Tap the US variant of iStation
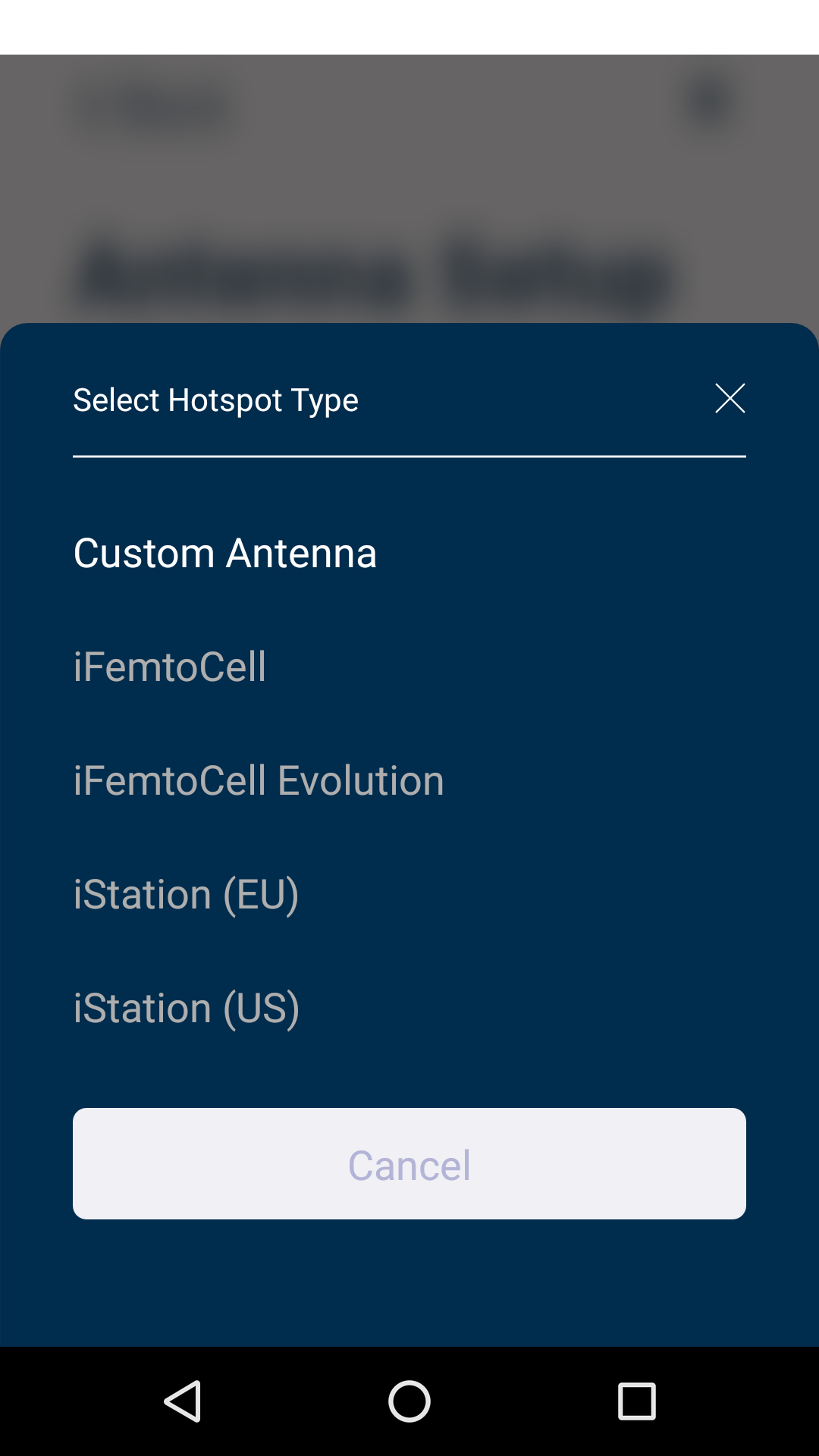This screenshot has width=819, height=1456. click(x=186, y=1009)
